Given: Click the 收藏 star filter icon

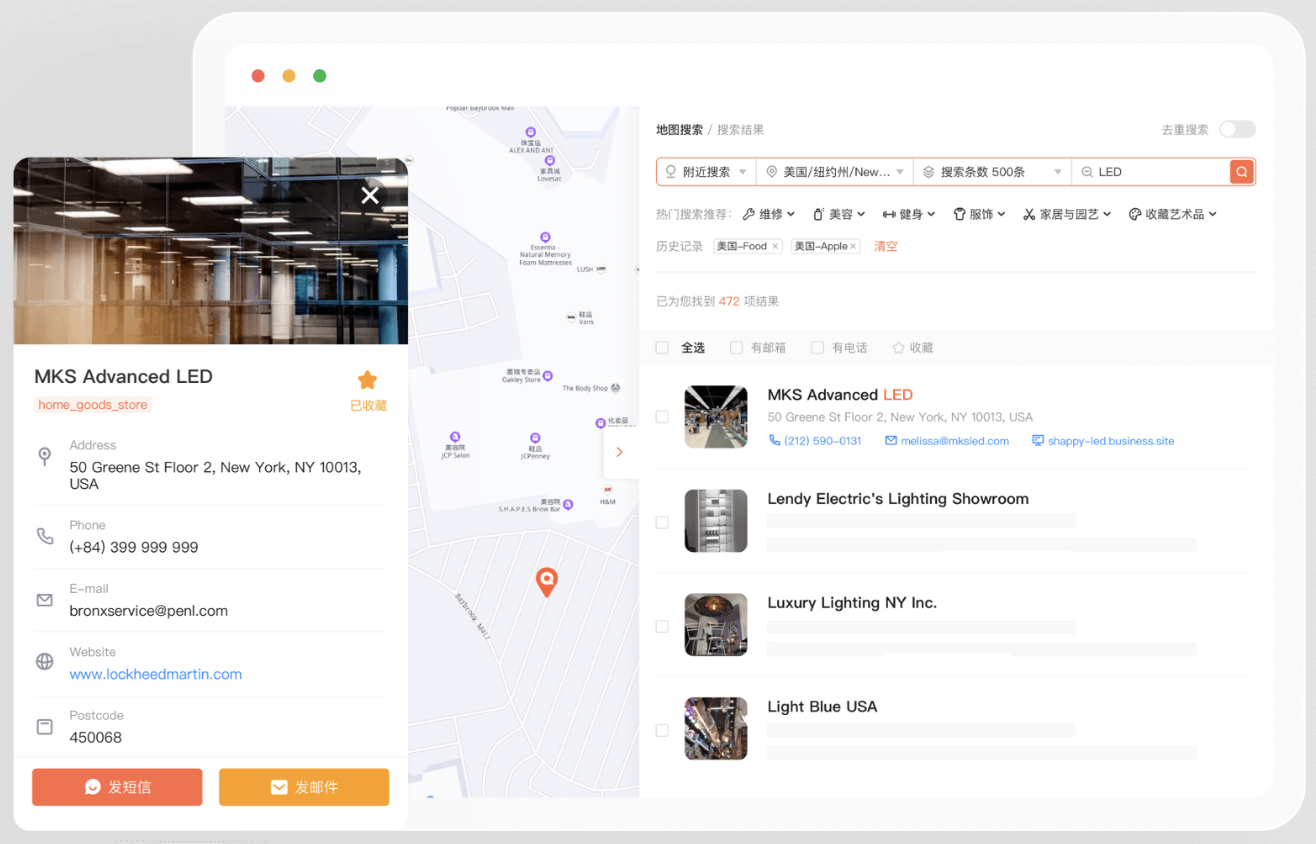Looking at the screenshot, I should click(x=898, y=348).
